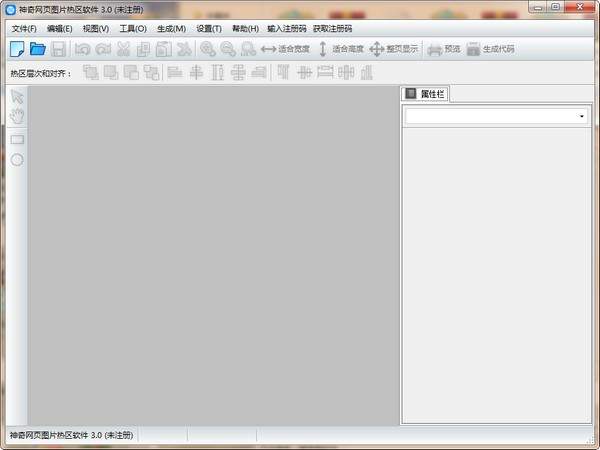Minimize the application window
This screenshot has width=600, height=450.
tap(538, 7)
